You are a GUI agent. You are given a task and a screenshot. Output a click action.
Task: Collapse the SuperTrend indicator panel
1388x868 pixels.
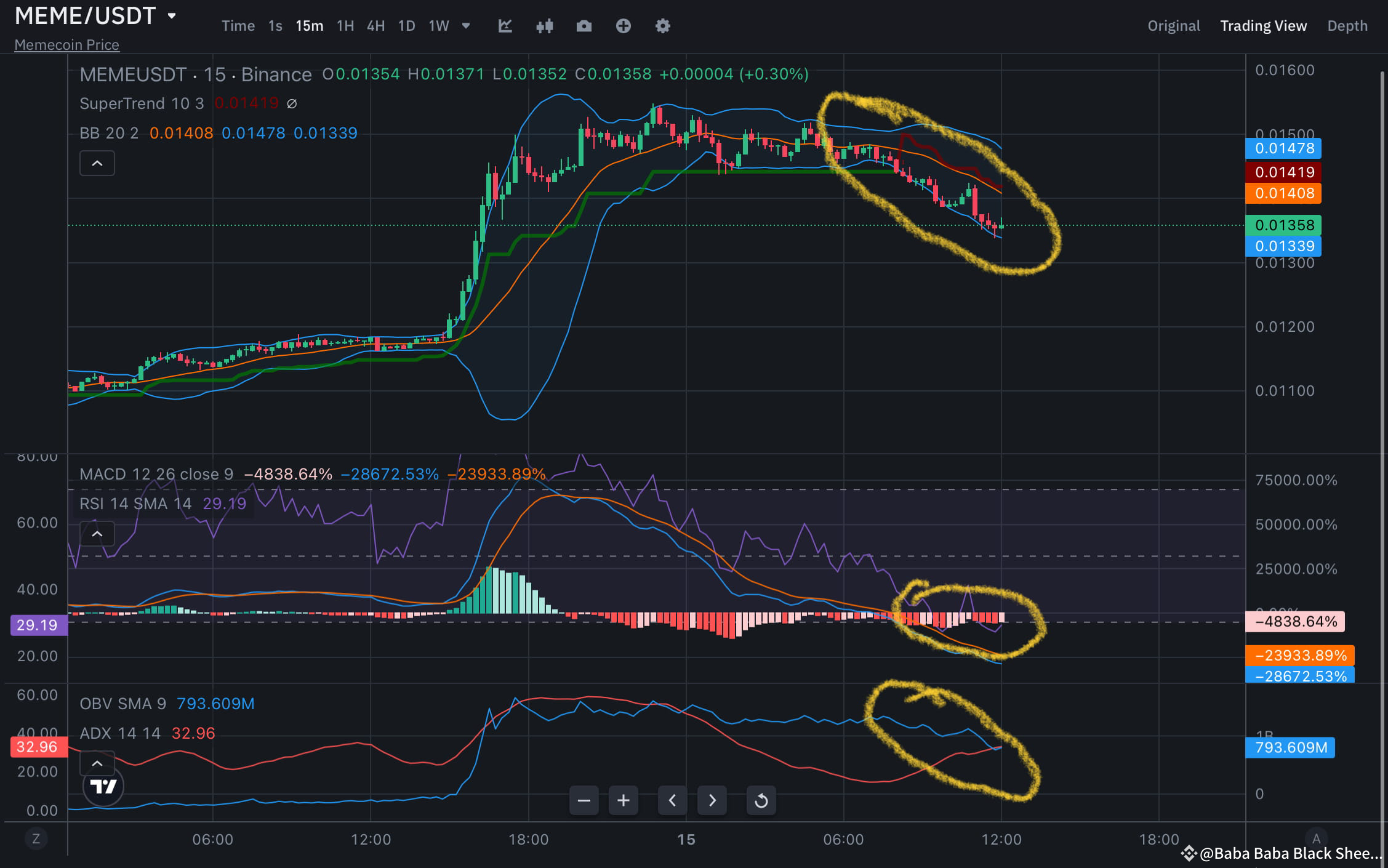pyautogui.click(x=97, y=163)
